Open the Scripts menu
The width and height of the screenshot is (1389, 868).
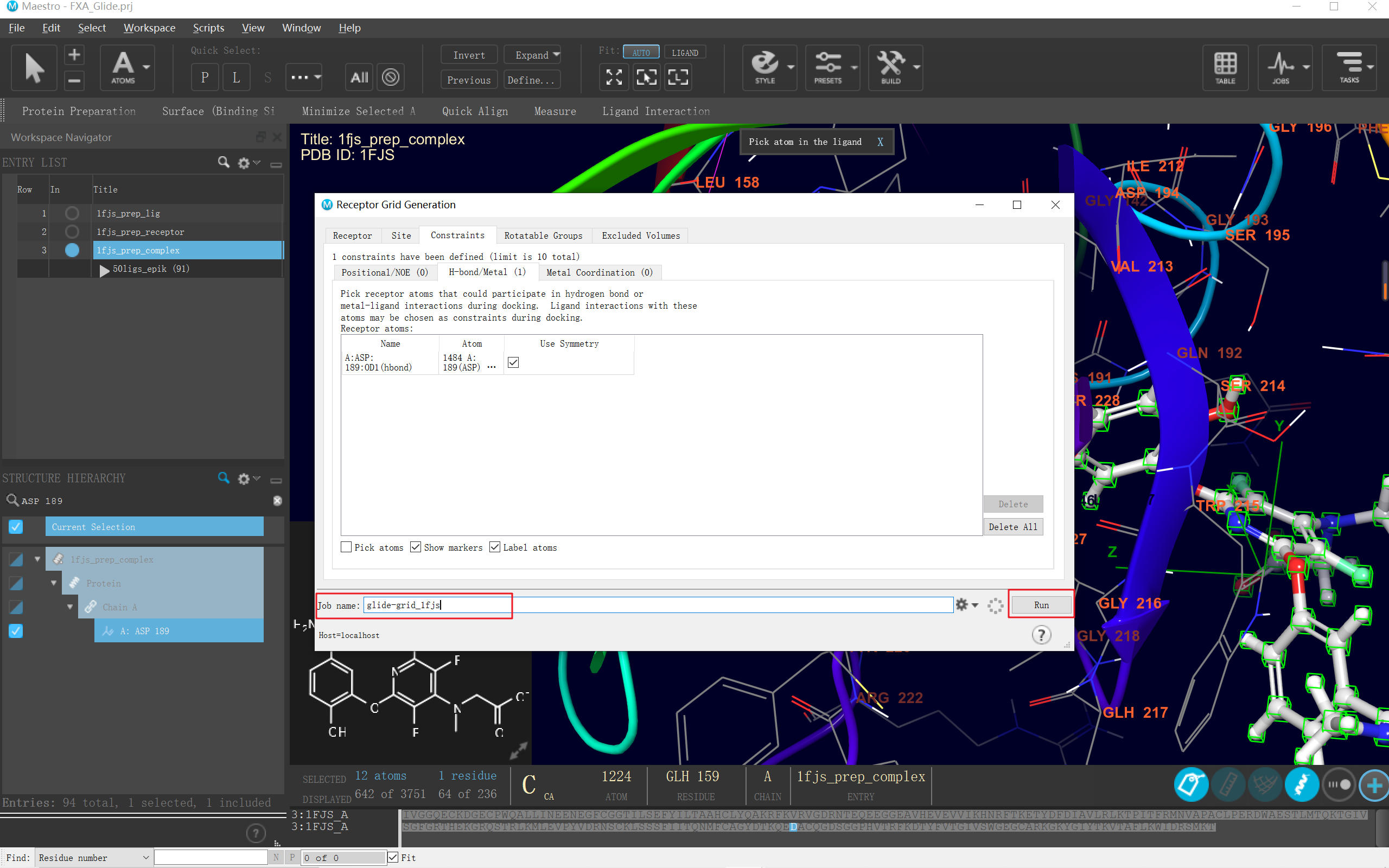(208, 28)
